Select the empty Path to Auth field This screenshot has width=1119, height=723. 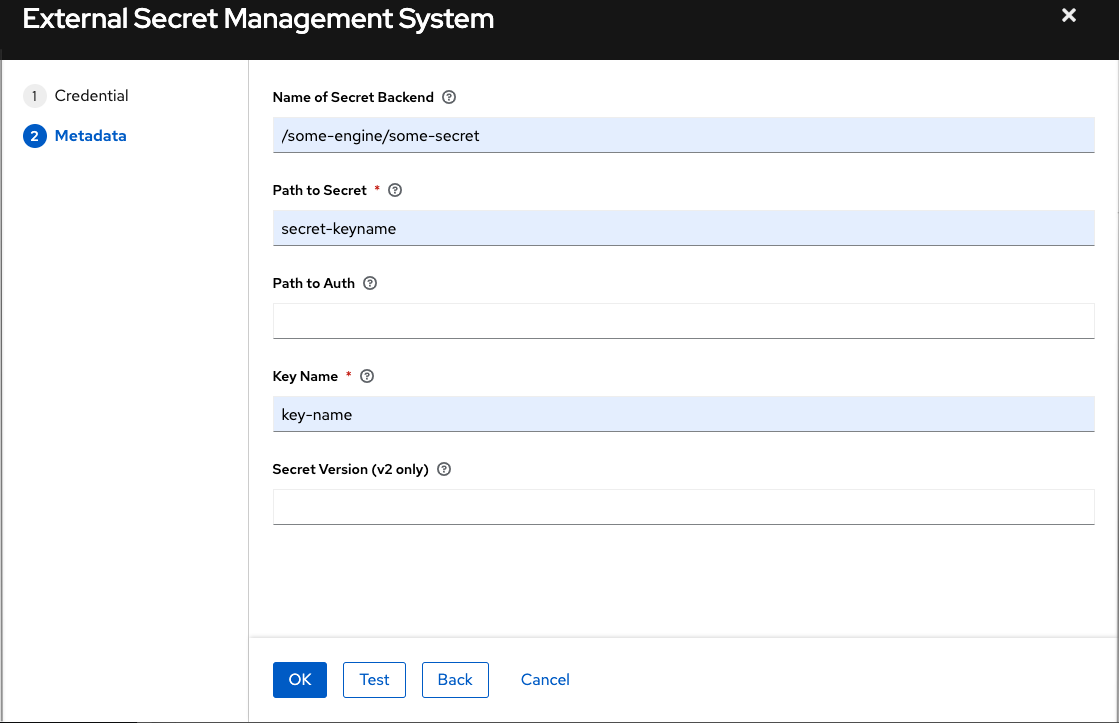pos(683,321)
